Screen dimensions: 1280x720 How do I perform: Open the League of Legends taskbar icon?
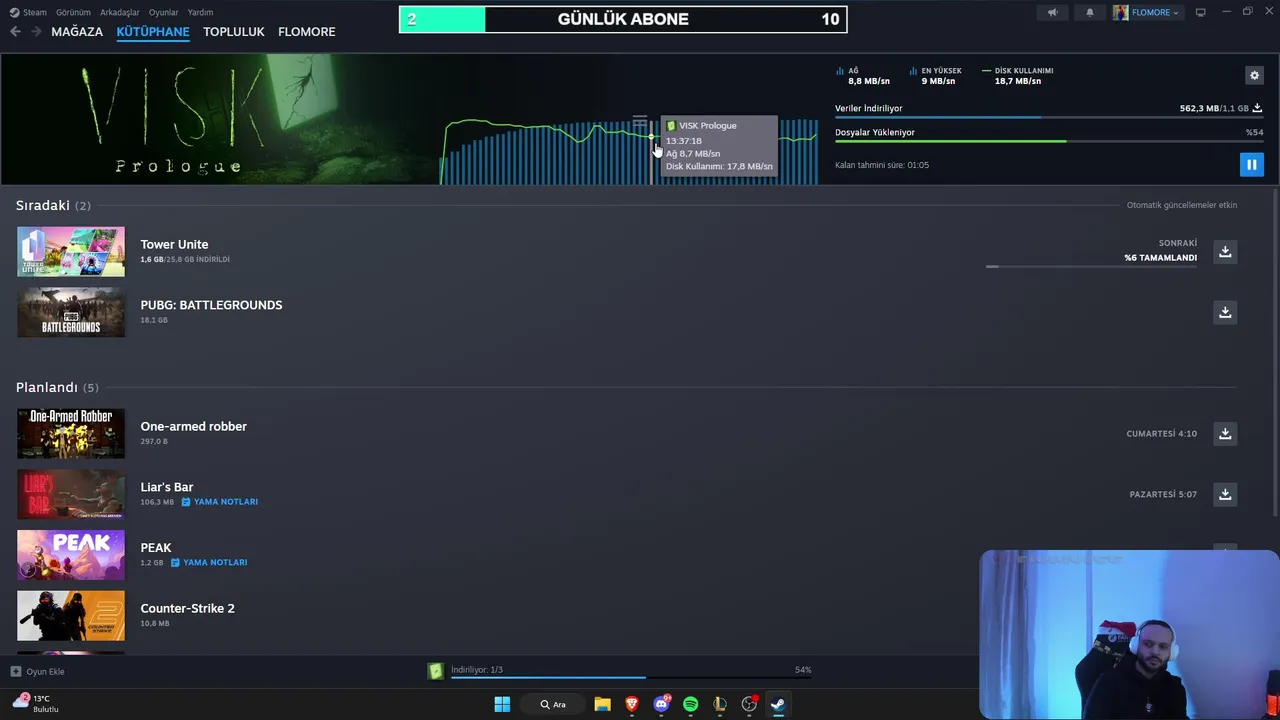coord(720,704)
